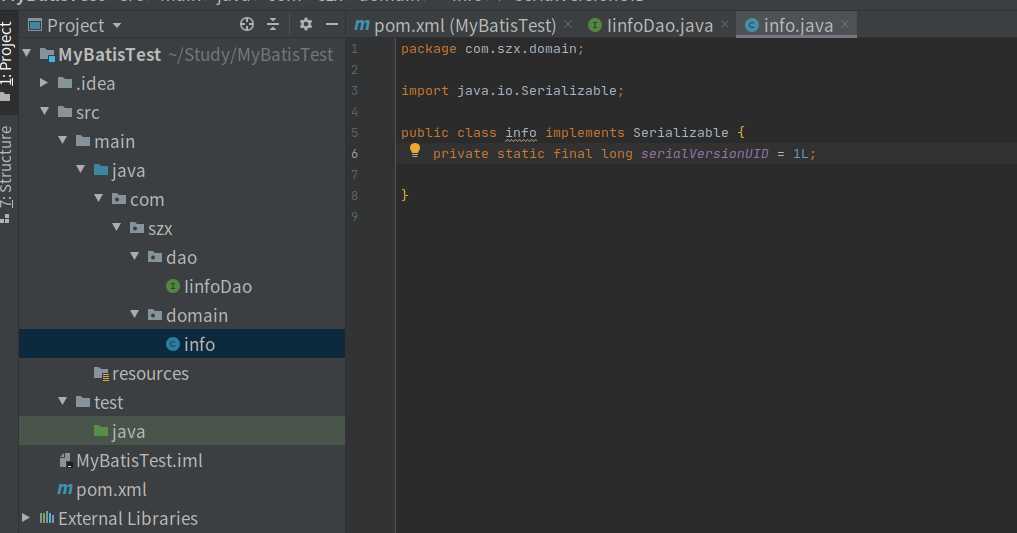Collapse the MyBatisTest root node arrow

coord(27,53)
